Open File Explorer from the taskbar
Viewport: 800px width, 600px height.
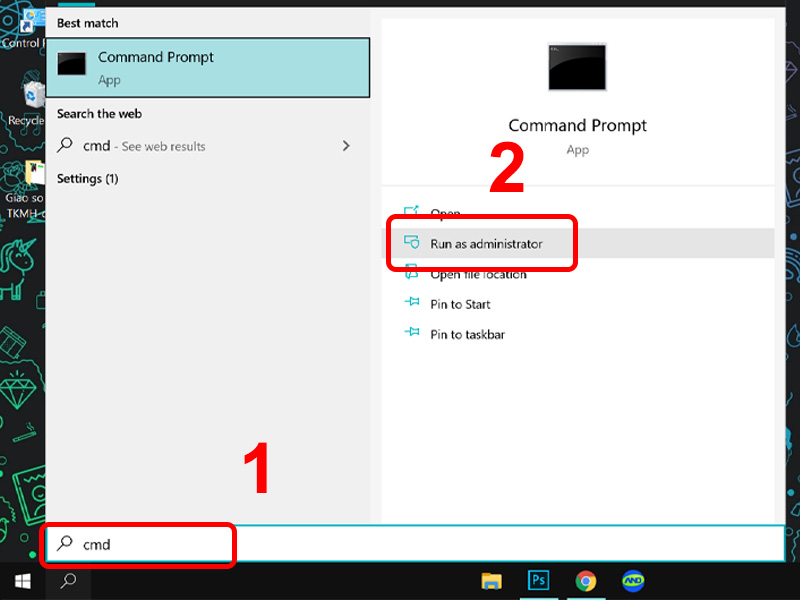click(x=490, y=581)
